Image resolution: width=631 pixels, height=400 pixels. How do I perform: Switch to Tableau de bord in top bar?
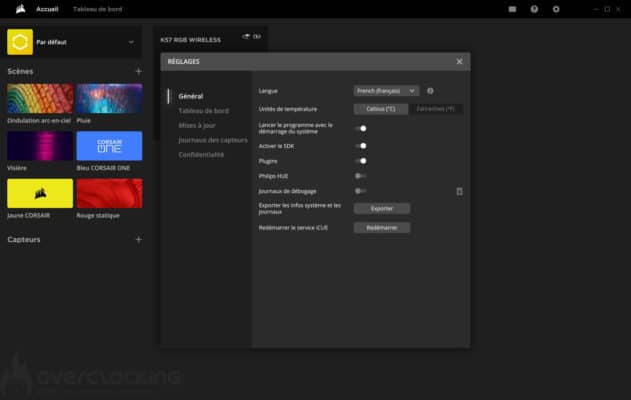click(97, 9)
